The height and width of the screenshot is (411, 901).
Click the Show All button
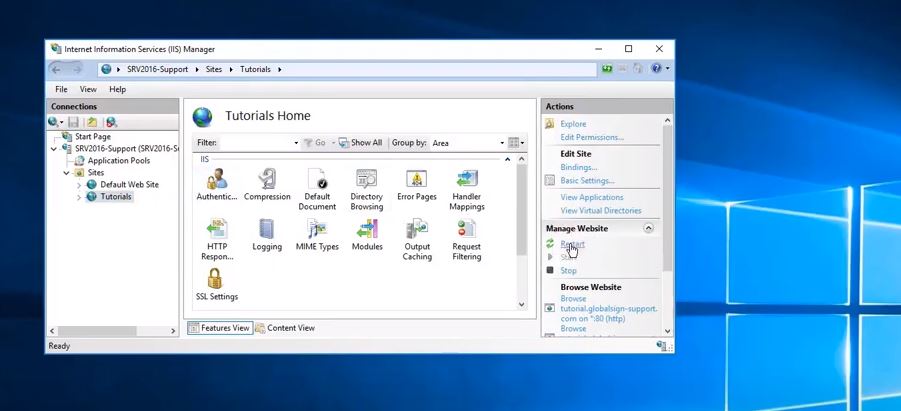pyautogui.click(x=360, y=143)
